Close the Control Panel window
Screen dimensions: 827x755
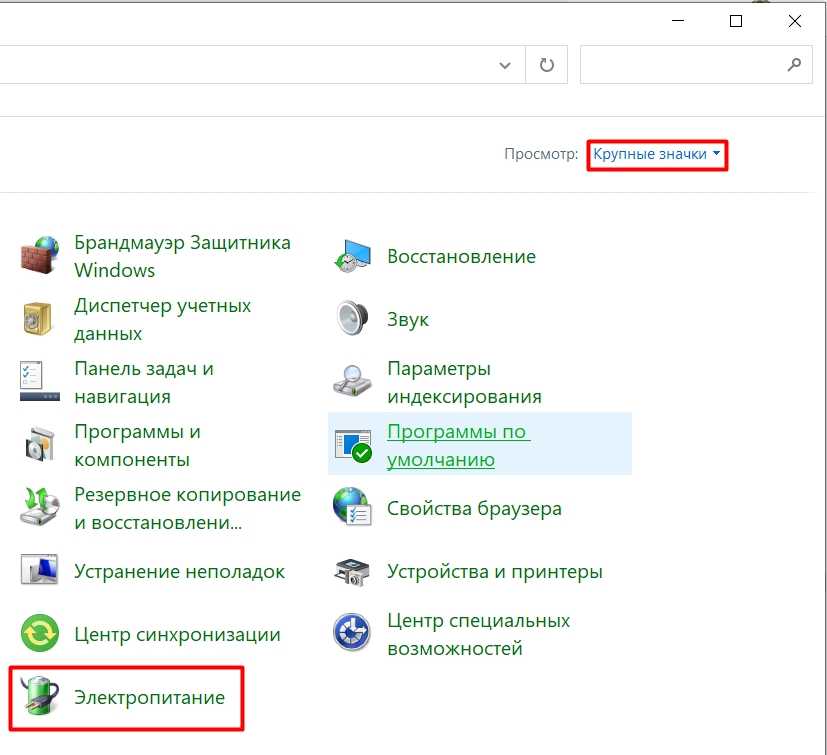pos(794,21)
